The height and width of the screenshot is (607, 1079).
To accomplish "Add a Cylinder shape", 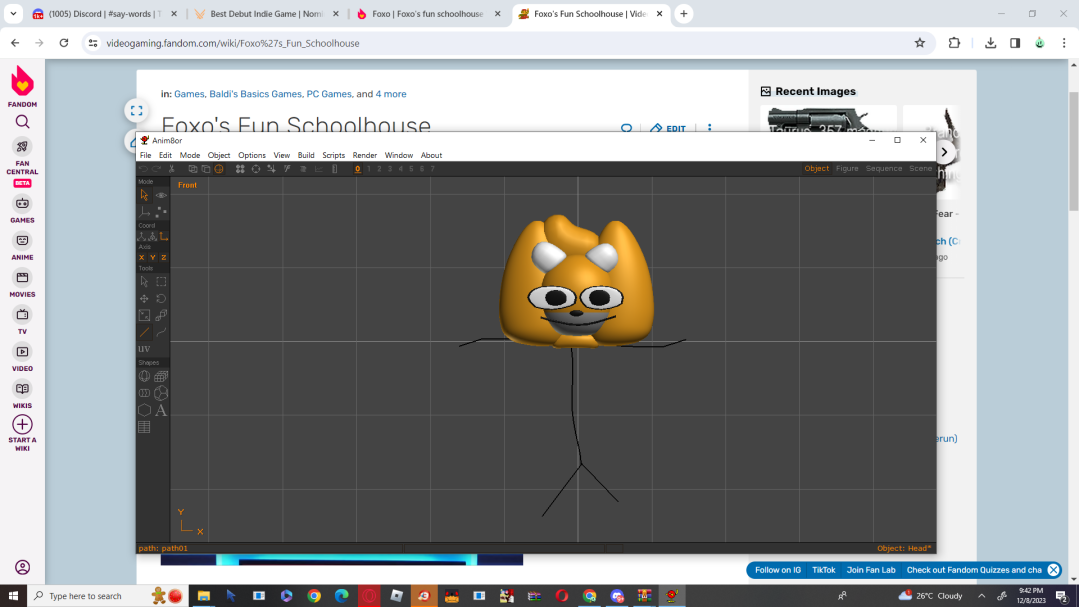I will (x=145, y=393).
